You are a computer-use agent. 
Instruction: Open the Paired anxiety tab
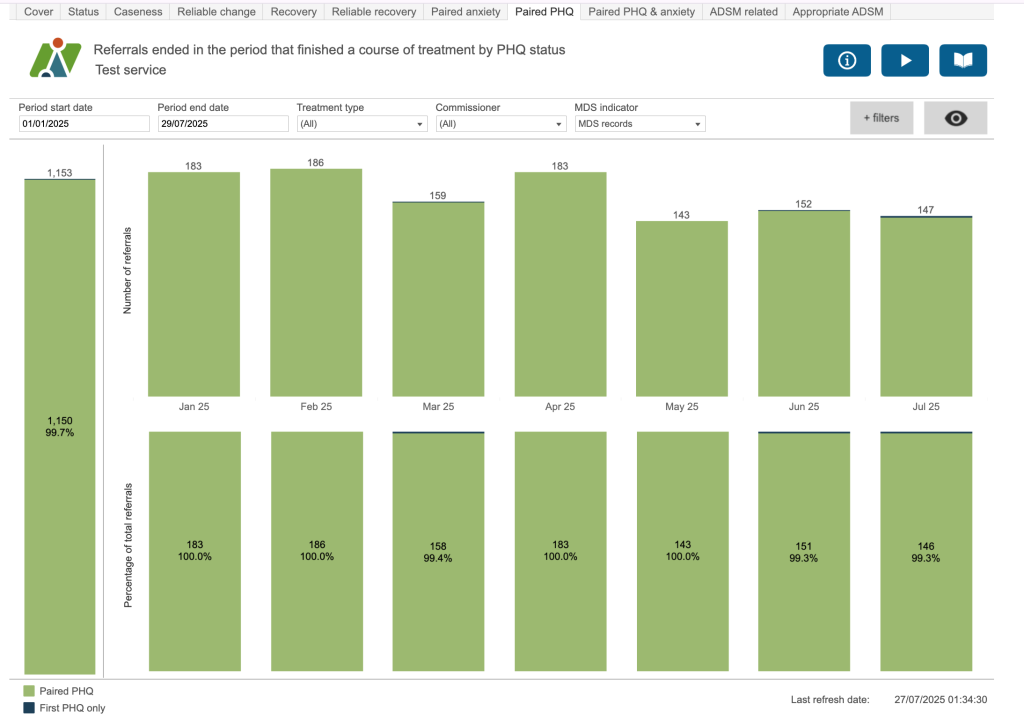click(465, 12)
